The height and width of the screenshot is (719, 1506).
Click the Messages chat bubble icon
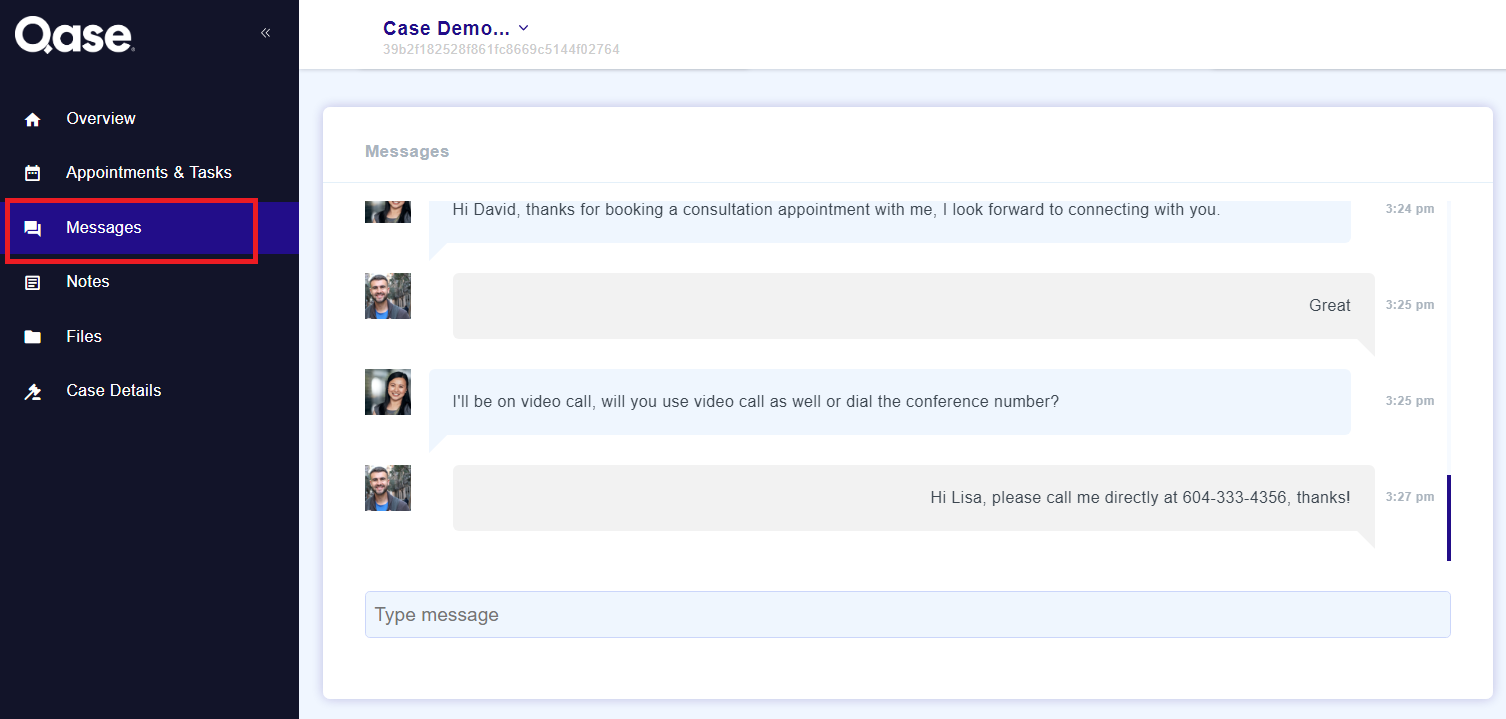coord(33,228)
